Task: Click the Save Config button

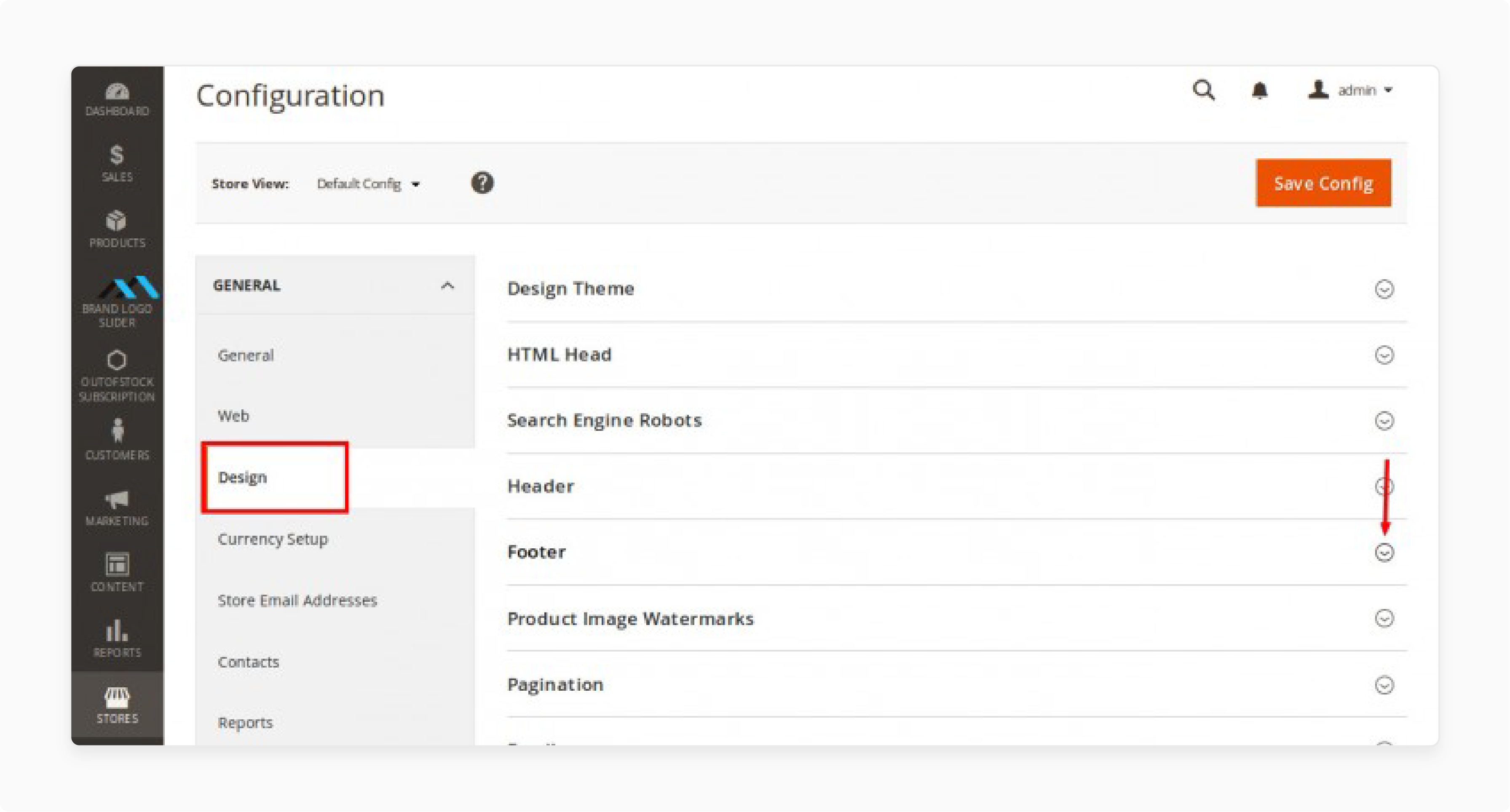Action: [x=1323, y=183]
